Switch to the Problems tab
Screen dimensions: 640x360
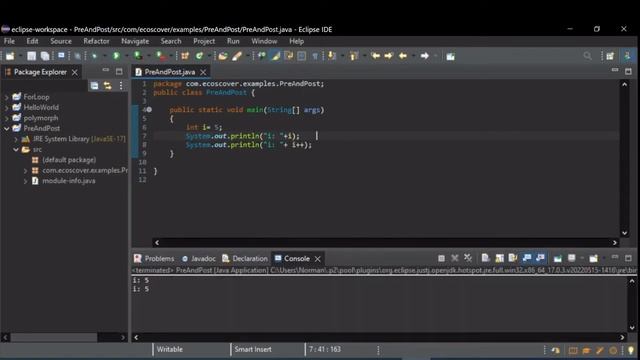[x=154, y=259]
